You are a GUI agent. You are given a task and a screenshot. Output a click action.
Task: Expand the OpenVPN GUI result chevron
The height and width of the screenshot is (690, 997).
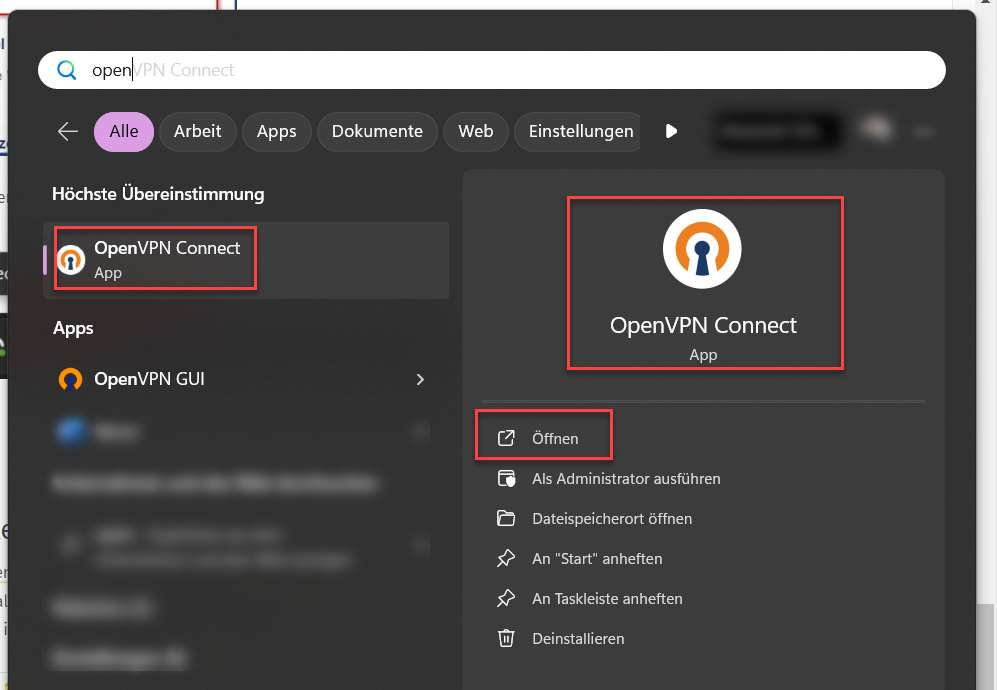point(420,380)
